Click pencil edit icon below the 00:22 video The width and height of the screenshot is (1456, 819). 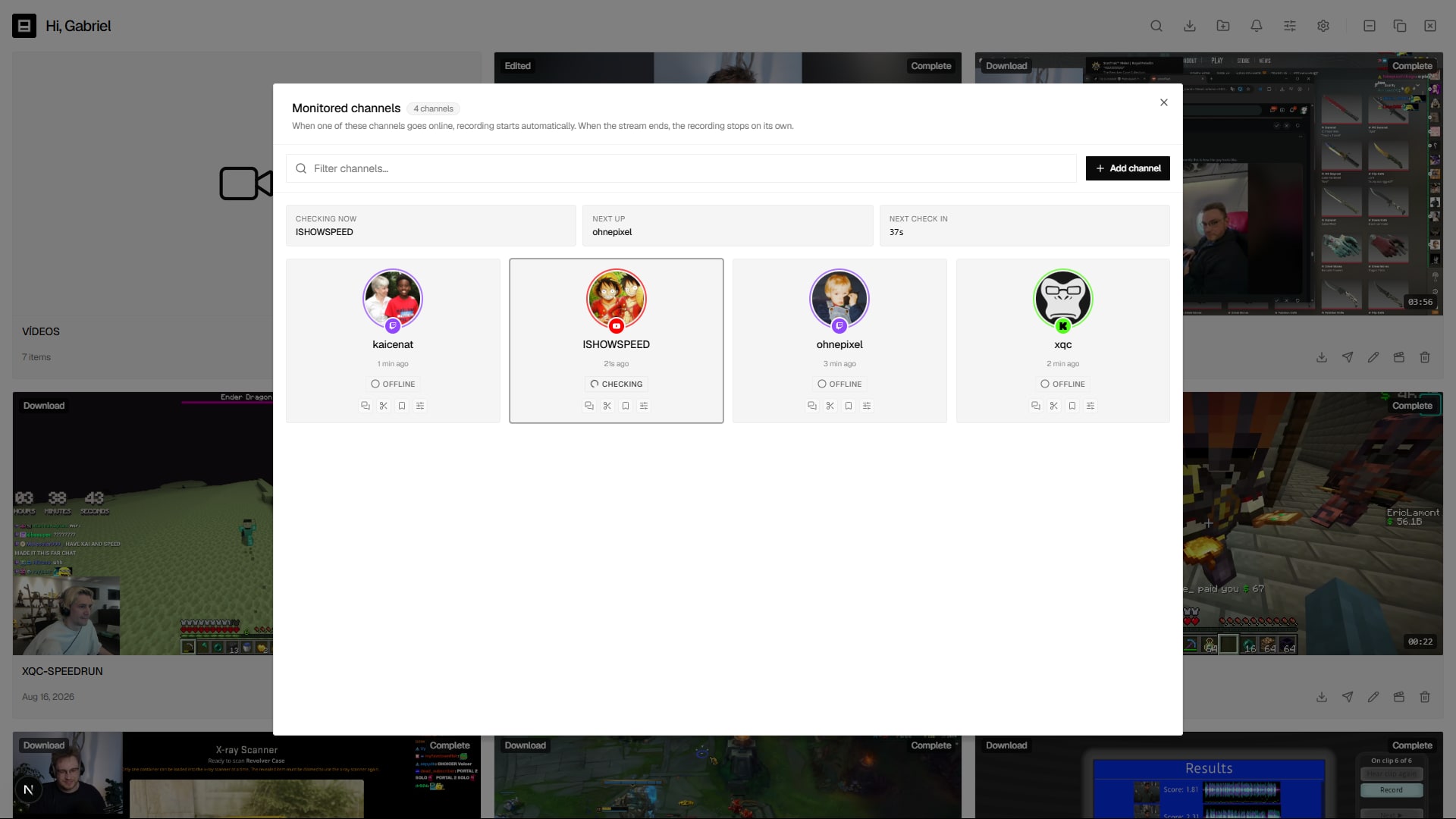(x=1373, y=697)
